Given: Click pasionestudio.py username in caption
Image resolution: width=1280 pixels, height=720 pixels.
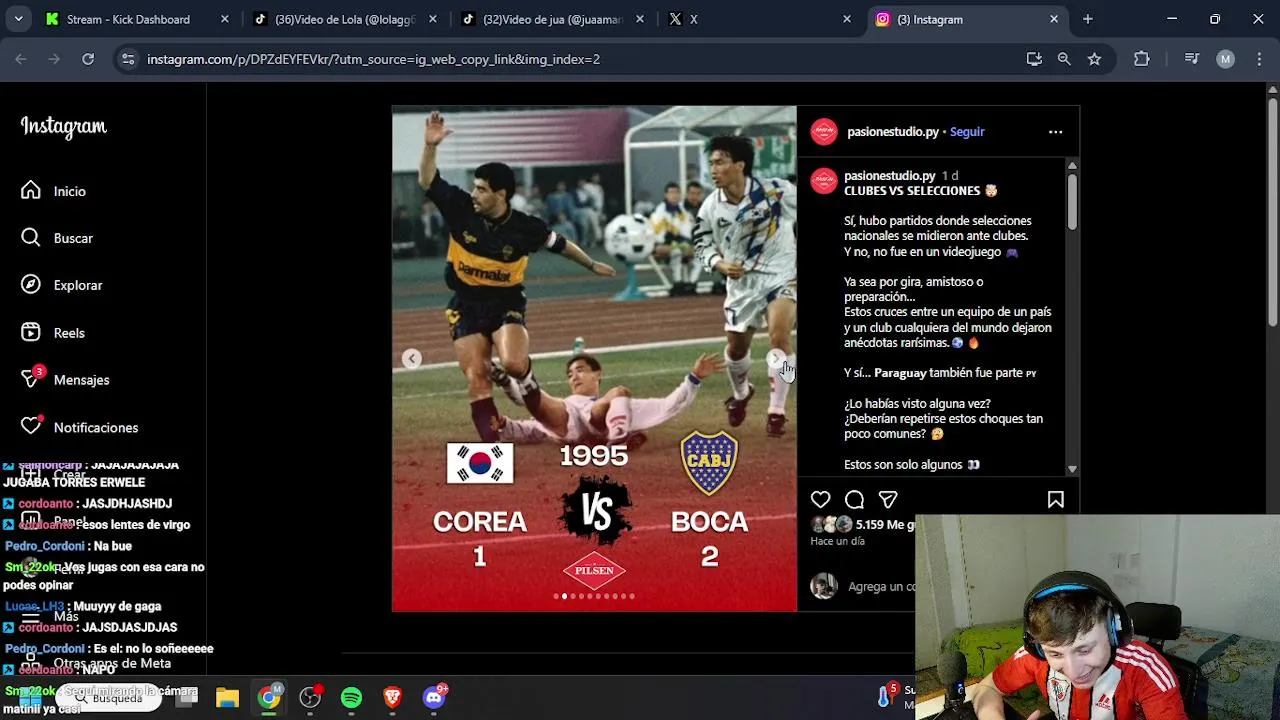Looking at the screenshot, I should [890, 176].
